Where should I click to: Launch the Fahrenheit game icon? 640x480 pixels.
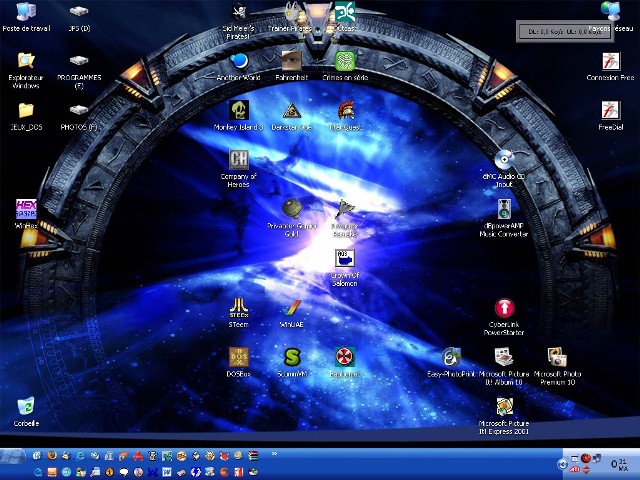[291, 67]
